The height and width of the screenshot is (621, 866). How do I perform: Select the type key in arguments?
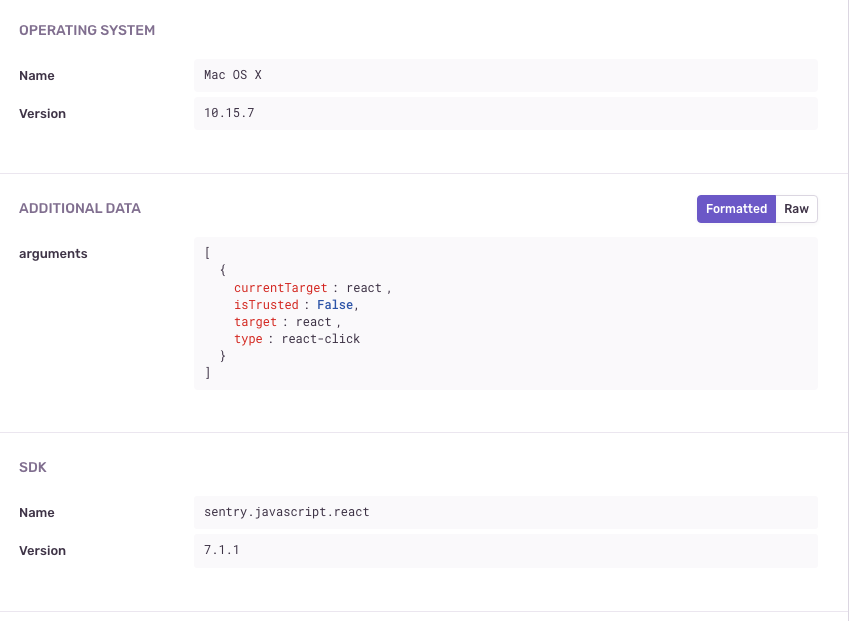[248, 339]
